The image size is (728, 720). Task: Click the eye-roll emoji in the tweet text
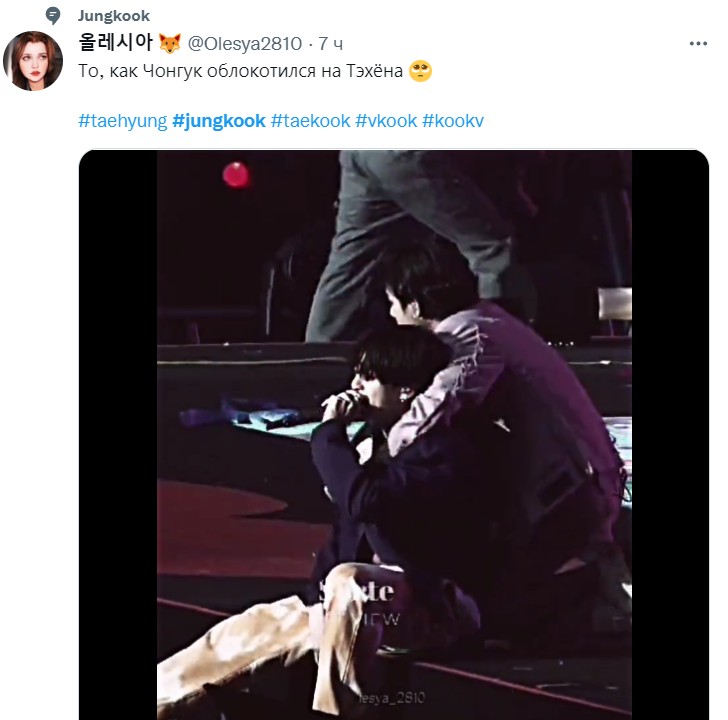tap(420, 71)
